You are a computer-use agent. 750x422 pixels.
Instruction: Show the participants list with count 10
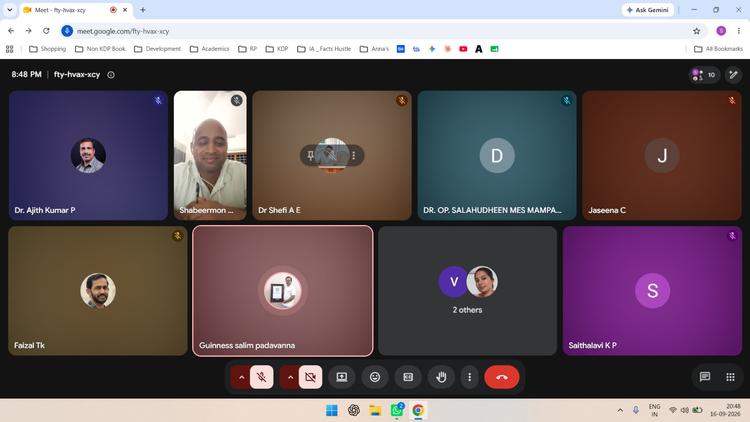click(x=704, y=75)
